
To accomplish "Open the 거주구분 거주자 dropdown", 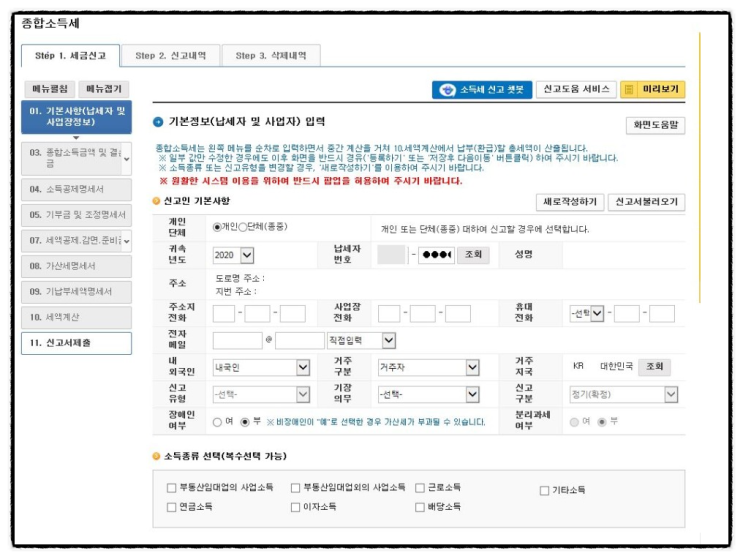I will [429, 368].
